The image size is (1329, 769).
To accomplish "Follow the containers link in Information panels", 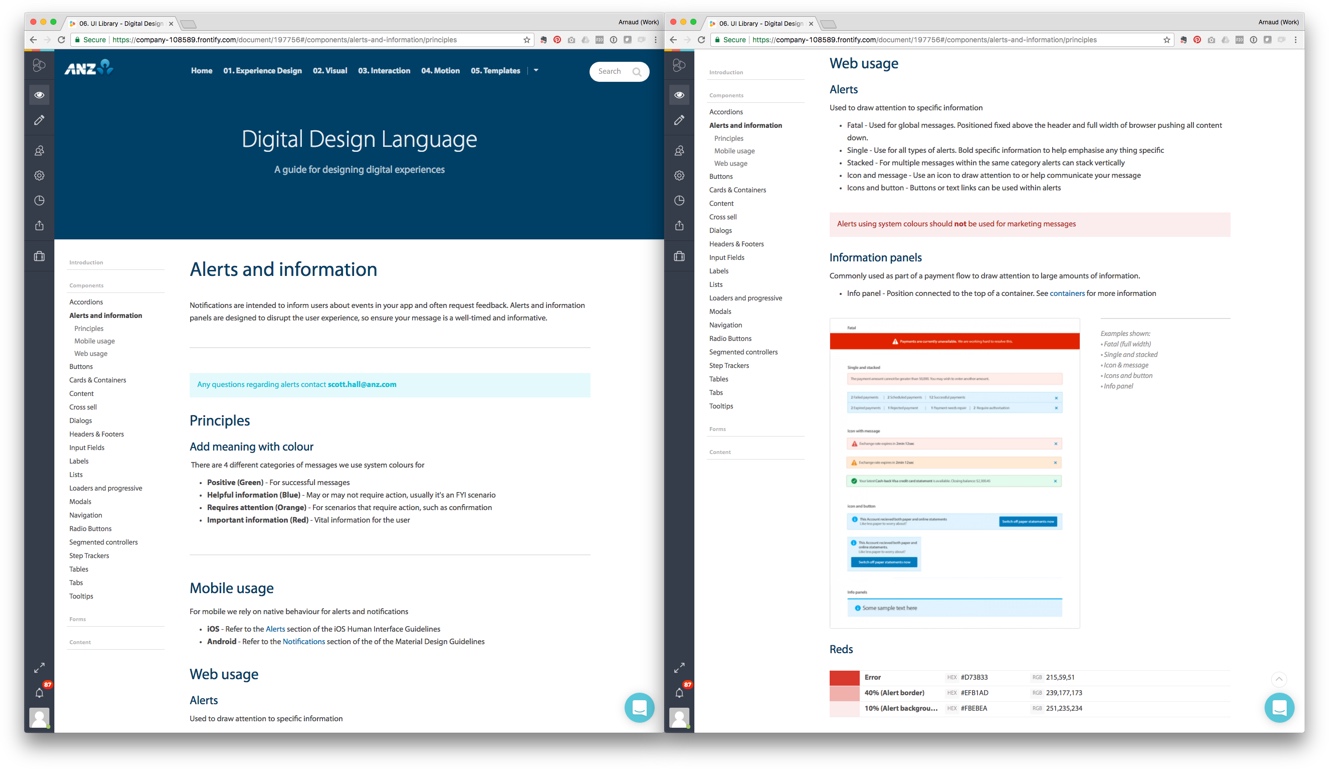I will 1067,294.
